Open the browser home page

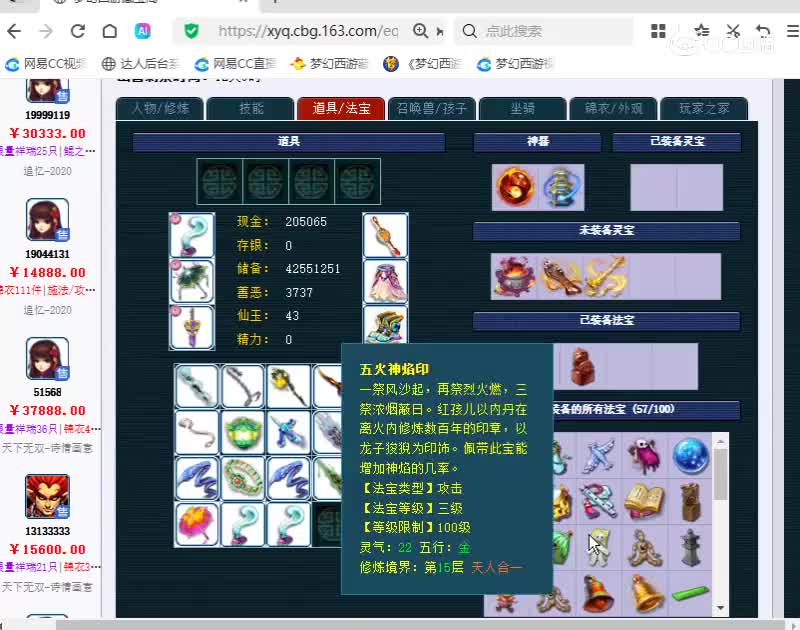pos(110,32)
